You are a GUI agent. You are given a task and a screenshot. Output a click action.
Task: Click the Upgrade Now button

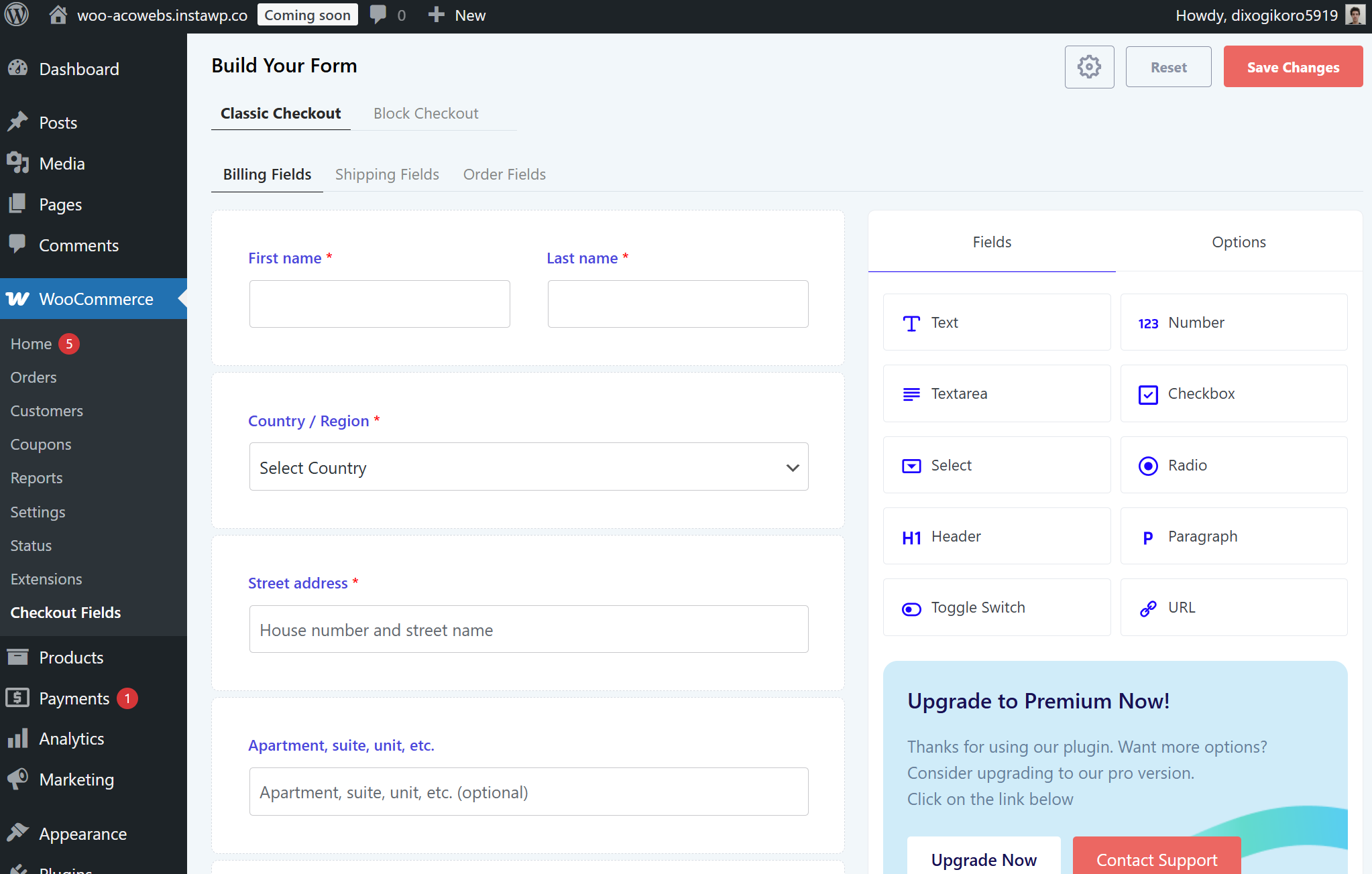pos(983,859)
